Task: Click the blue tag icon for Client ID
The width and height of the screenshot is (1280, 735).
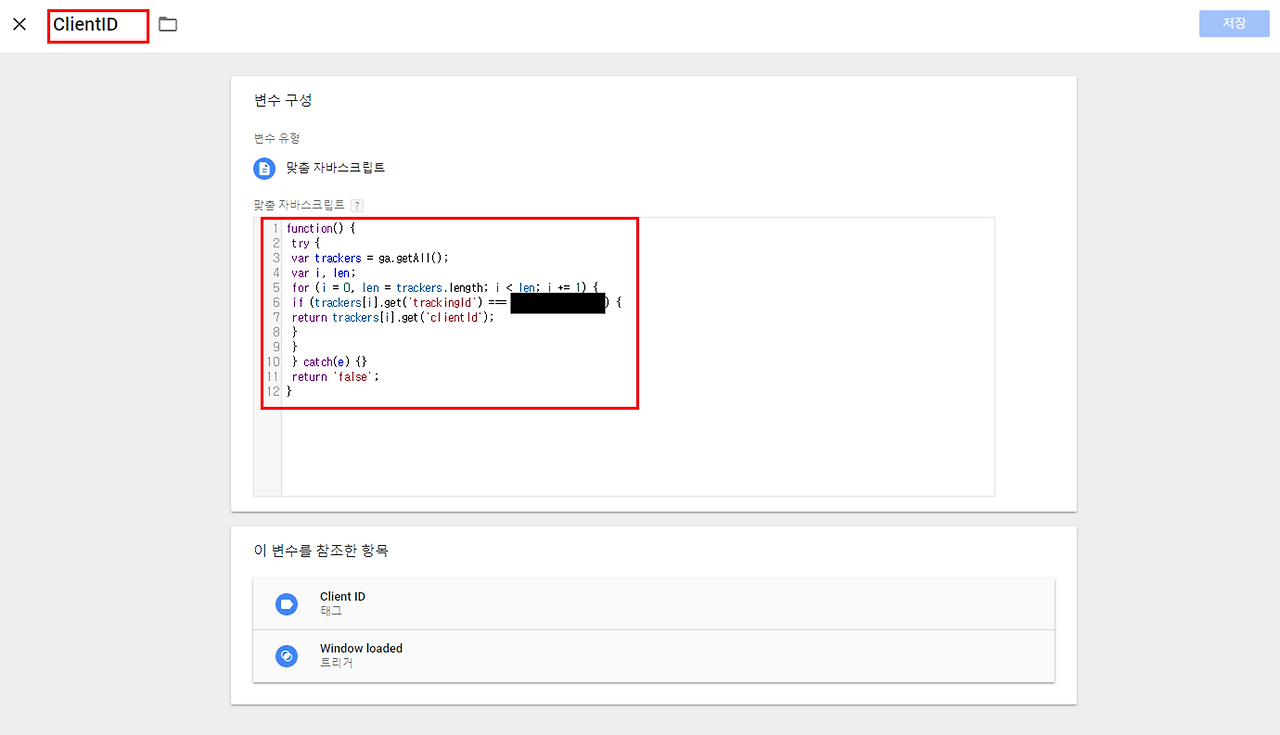Action: (x=286, y=604)
